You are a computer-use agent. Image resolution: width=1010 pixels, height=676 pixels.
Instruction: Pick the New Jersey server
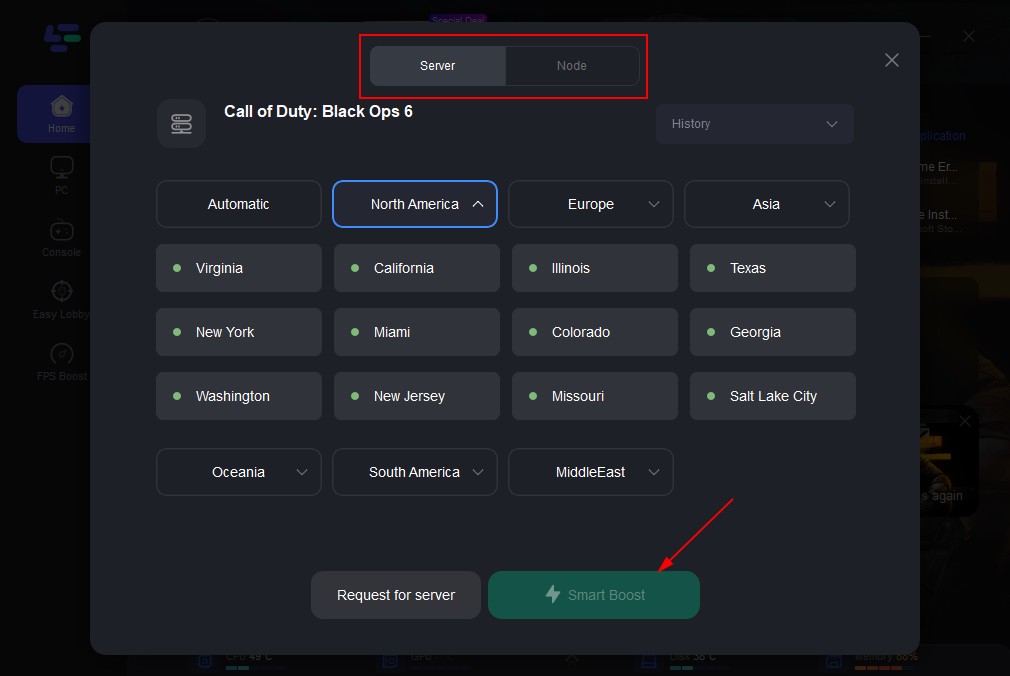coord(417,396)
